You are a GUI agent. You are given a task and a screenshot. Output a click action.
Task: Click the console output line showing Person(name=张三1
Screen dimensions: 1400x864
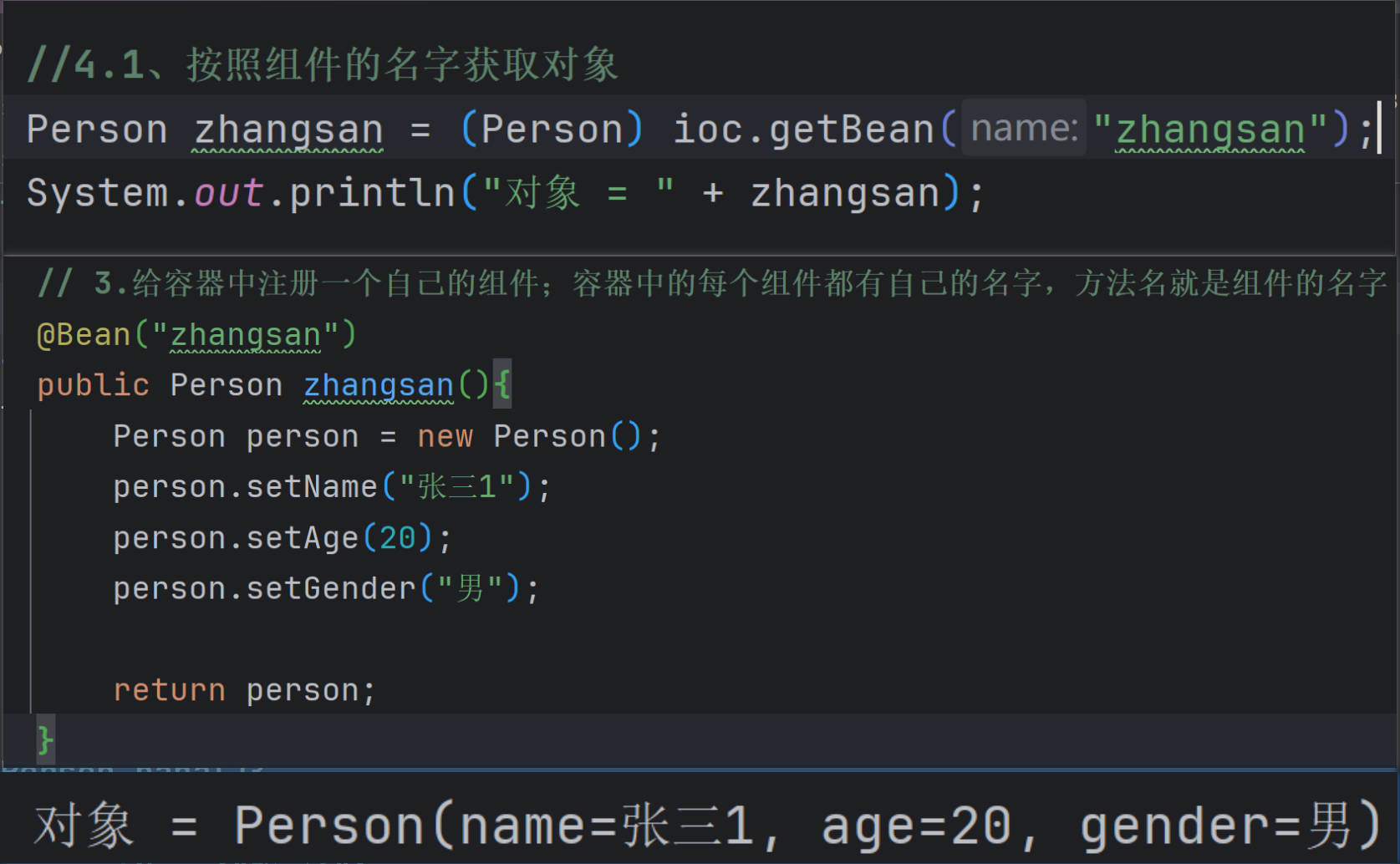tap(705, 826)
